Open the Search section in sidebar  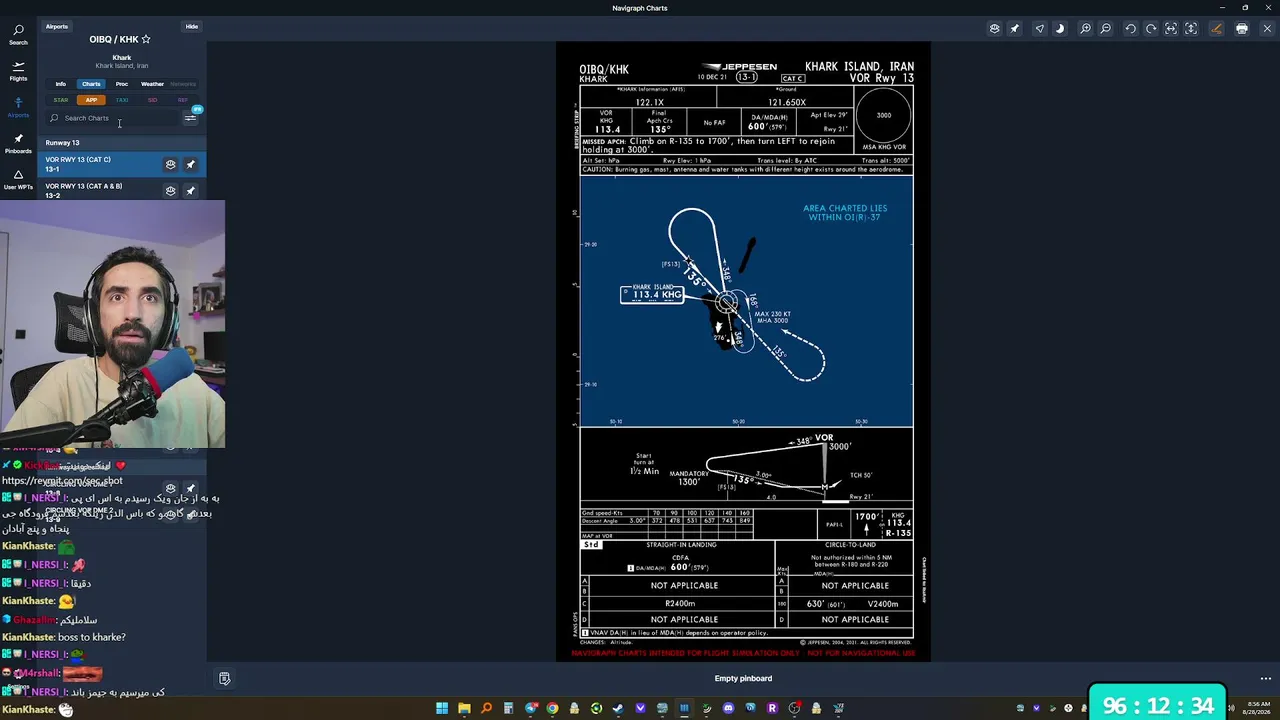[x=18, y=35]
